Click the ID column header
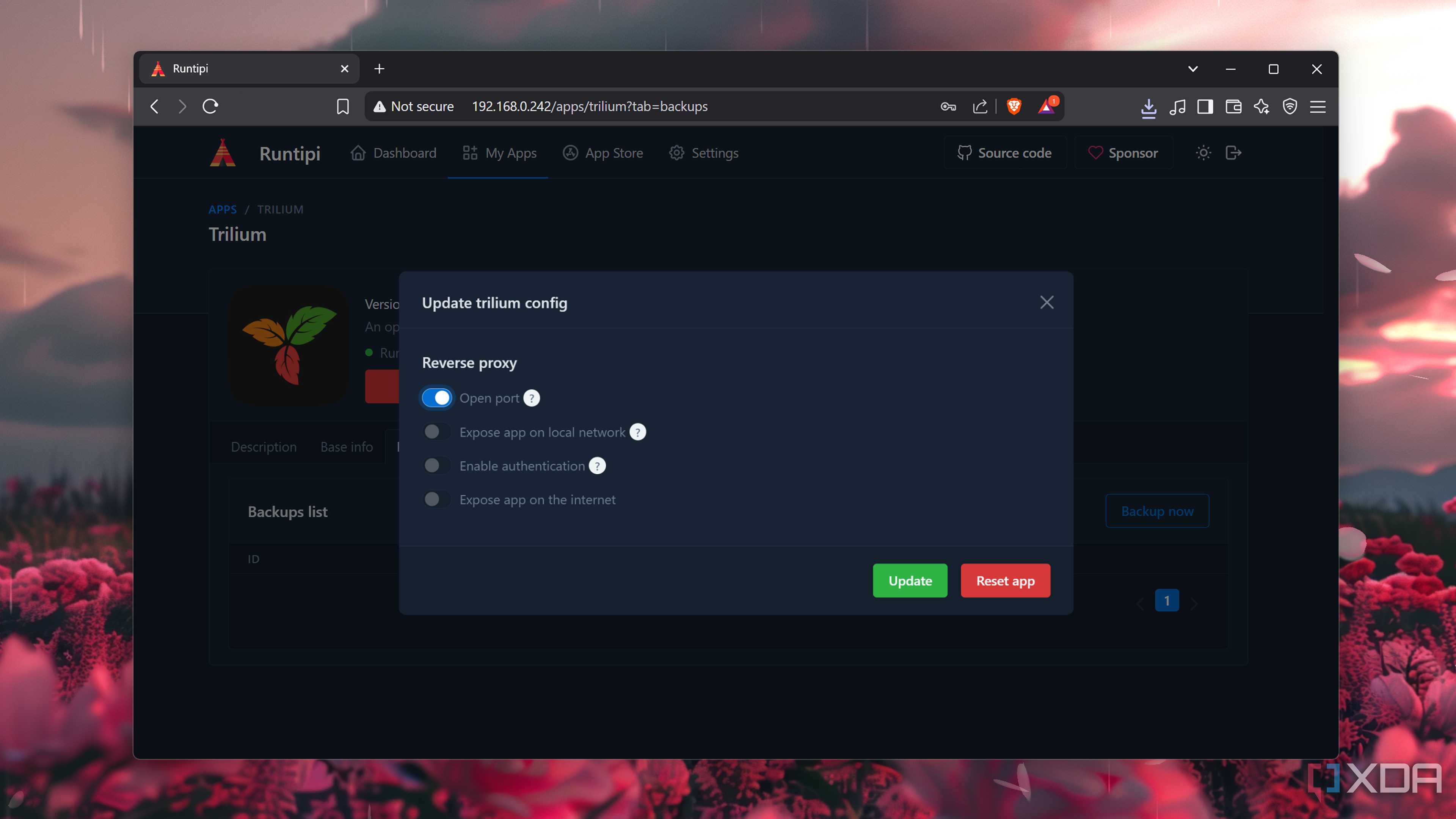This screenshot has height=819, width=1456. [253, 559]
